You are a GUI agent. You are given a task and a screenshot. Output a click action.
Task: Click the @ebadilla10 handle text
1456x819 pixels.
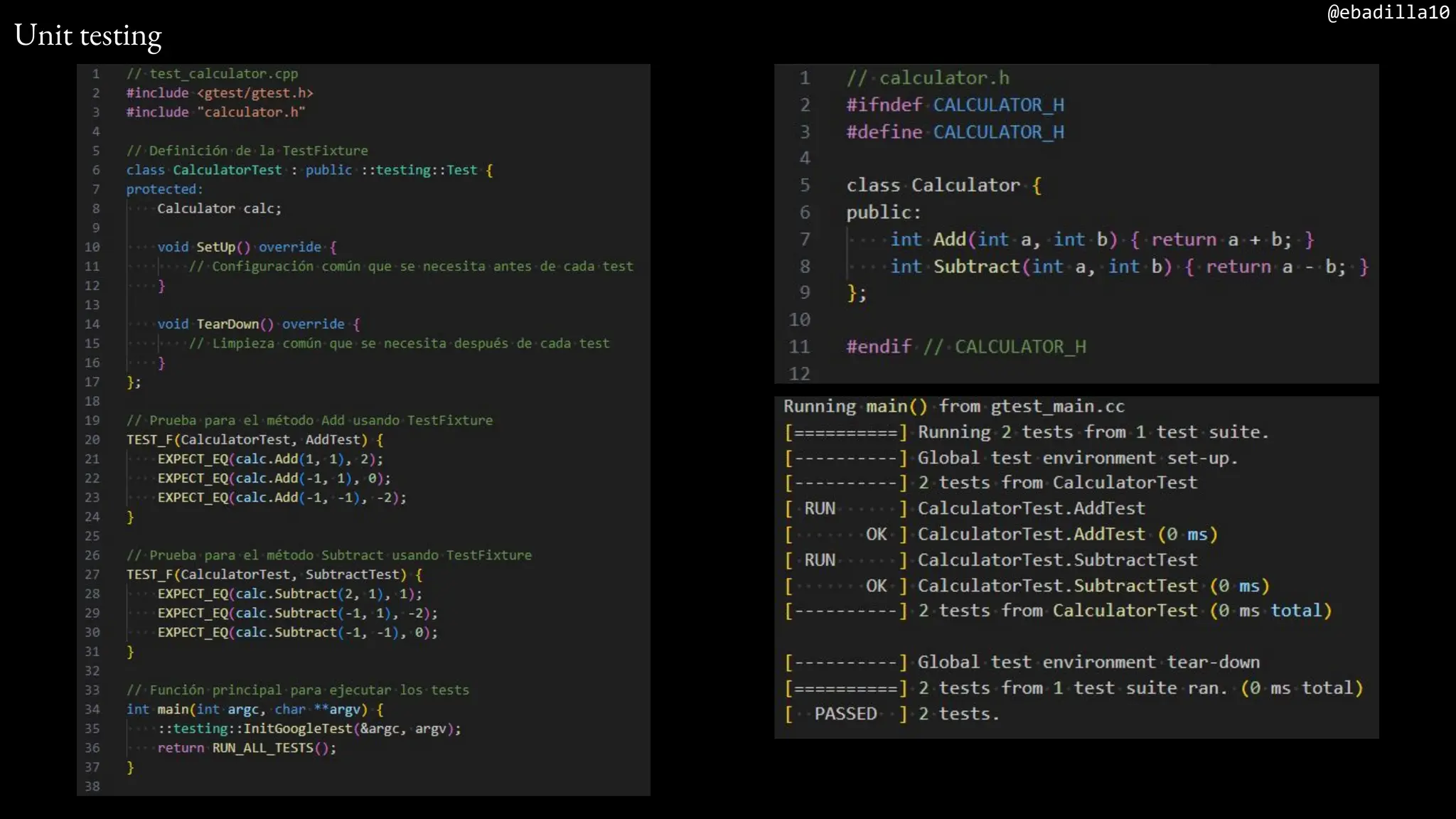point(1388,12)
